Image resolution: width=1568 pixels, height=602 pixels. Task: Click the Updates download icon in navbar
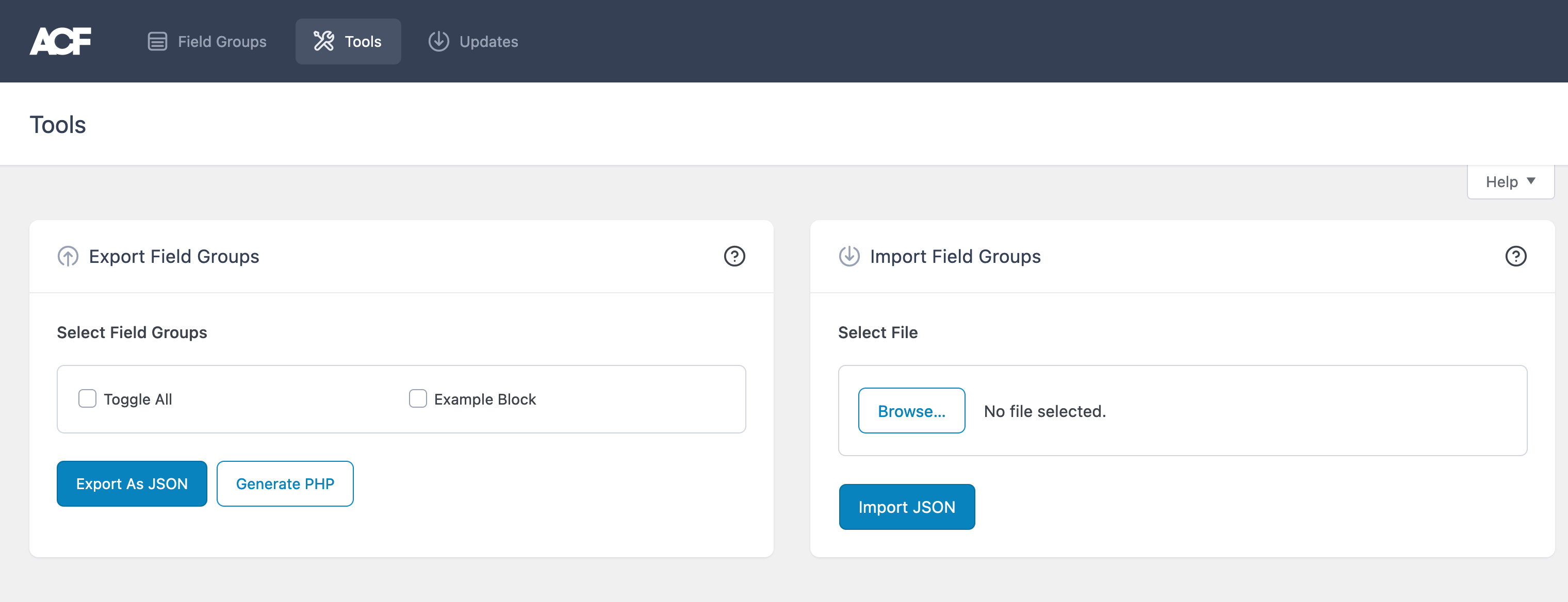pyautogui.click(x=438, y=41)
